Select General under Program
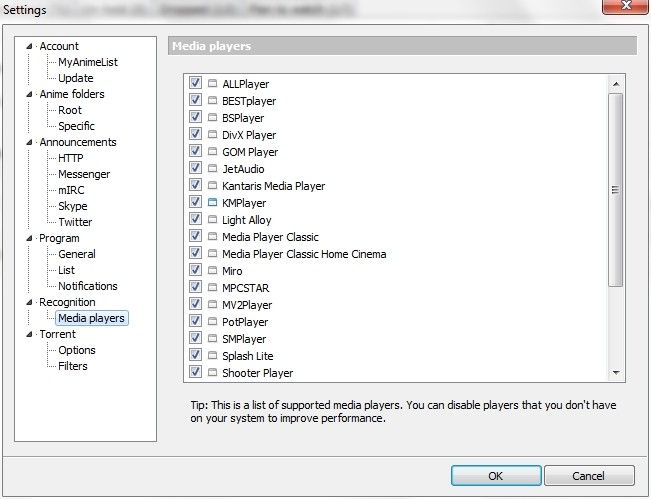 pos(77,254)
